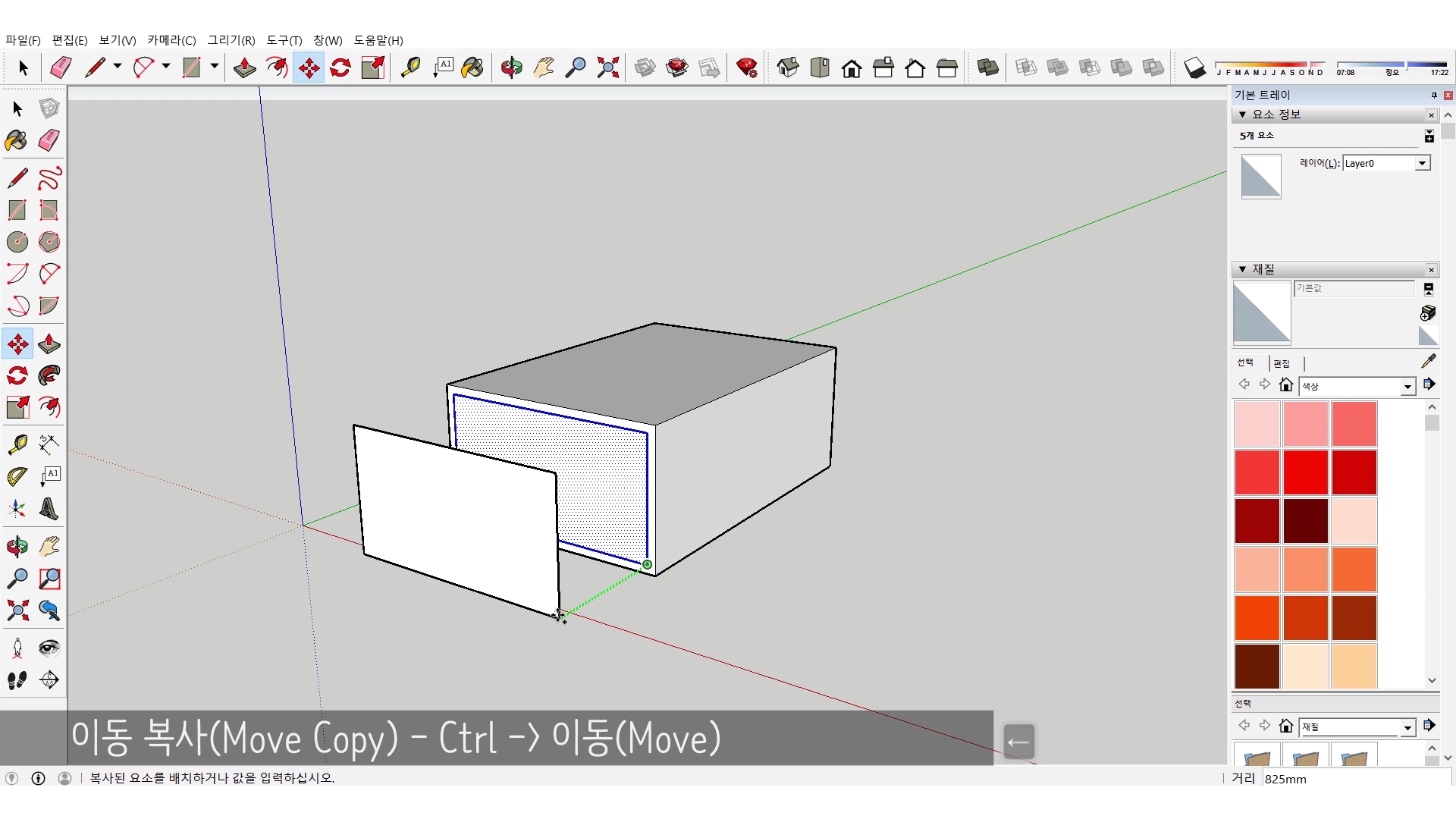Switch to Iso view house icon
This screenshot has width=1456, height=819.
pos(788,68)
